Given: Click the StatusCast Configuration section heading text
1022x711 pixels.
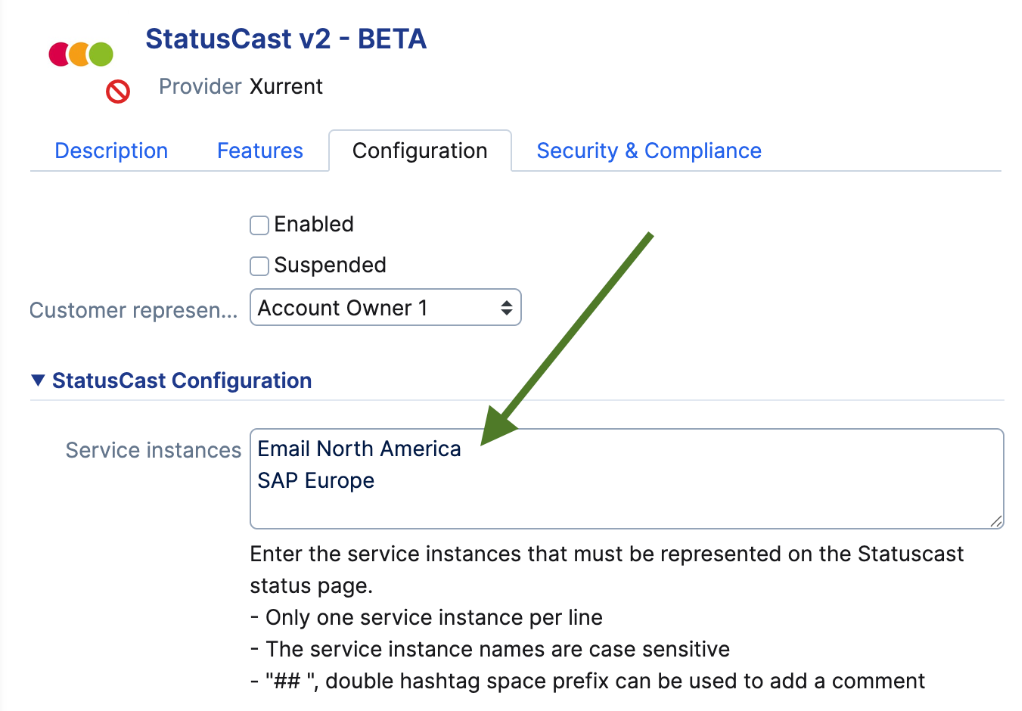Looking at the screenshot, I should tap(182, 381).
